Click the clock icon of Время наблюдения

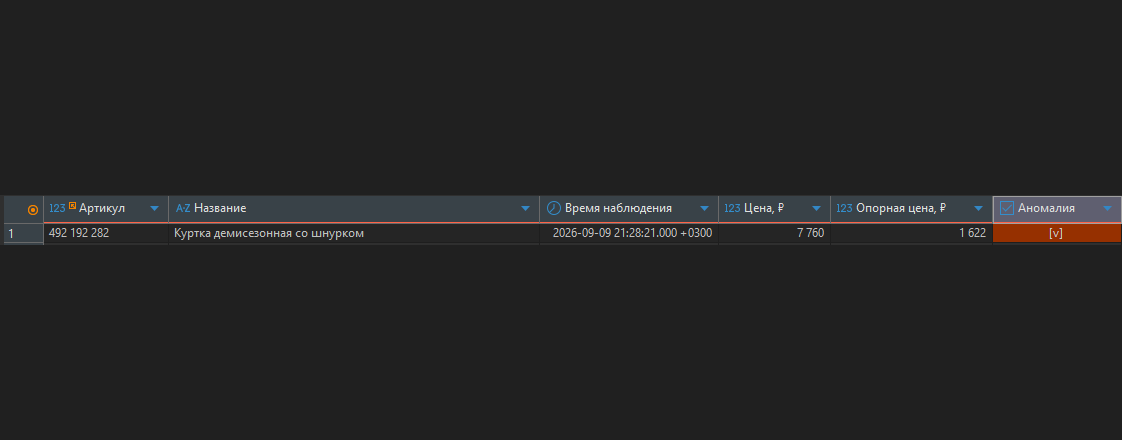pyautogui.click(x=554, y=208)
